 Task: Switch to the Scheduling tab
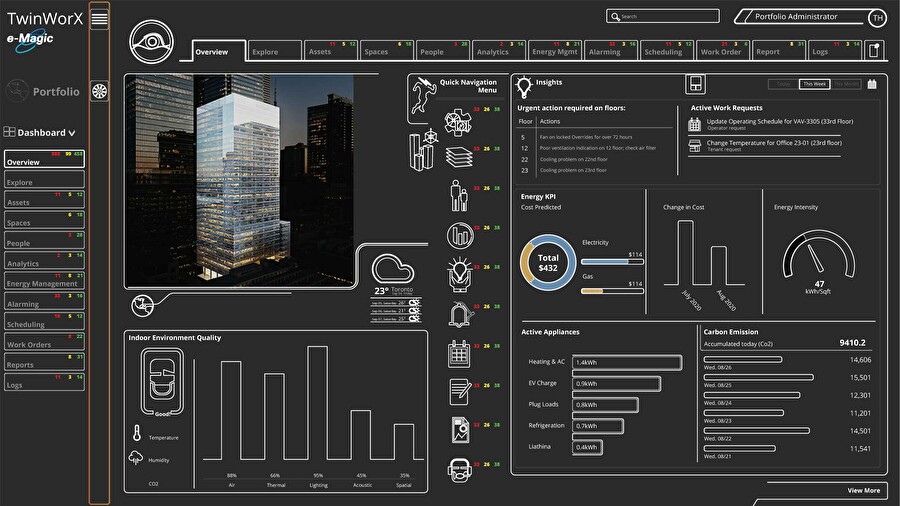666,50
